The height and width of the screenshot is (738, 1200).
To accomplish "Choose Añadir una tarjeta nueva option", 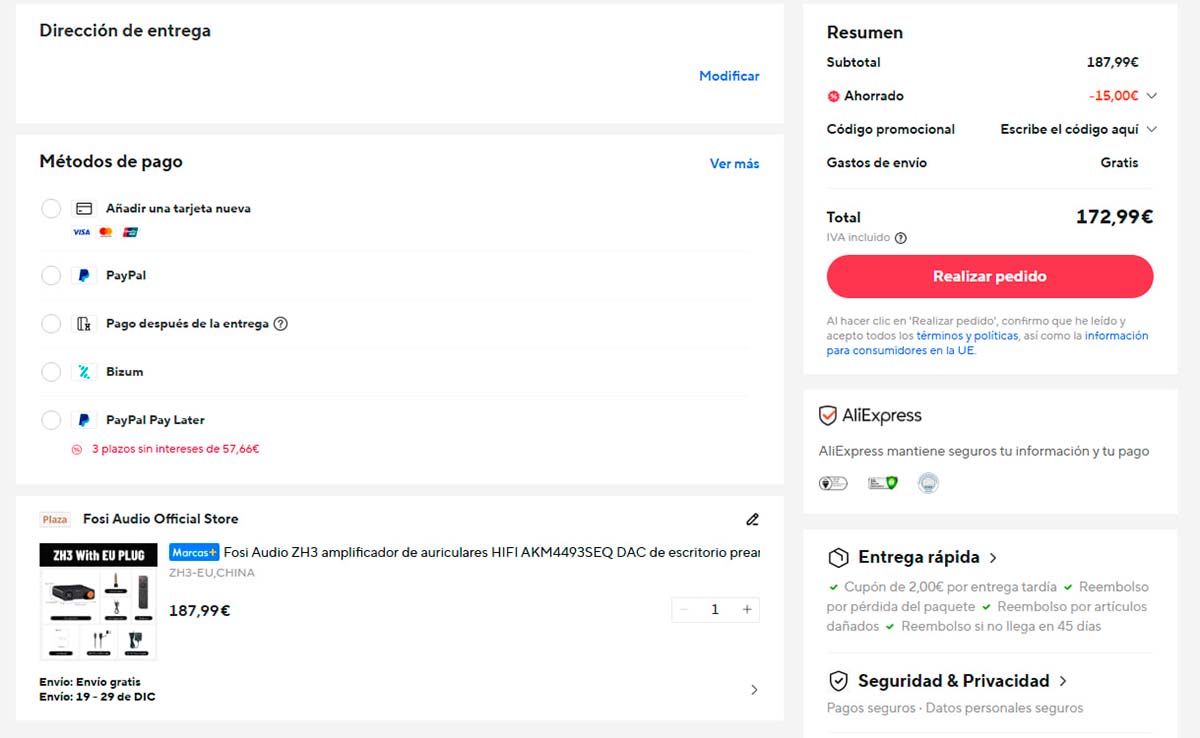I will click(51, 208).
